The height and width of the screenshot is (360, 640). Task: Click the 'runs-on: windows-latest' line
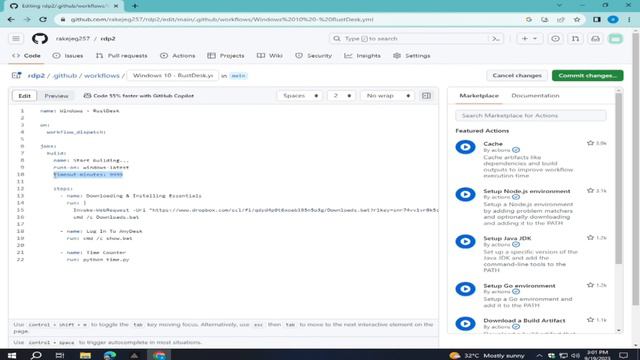(x=91, y=167)
